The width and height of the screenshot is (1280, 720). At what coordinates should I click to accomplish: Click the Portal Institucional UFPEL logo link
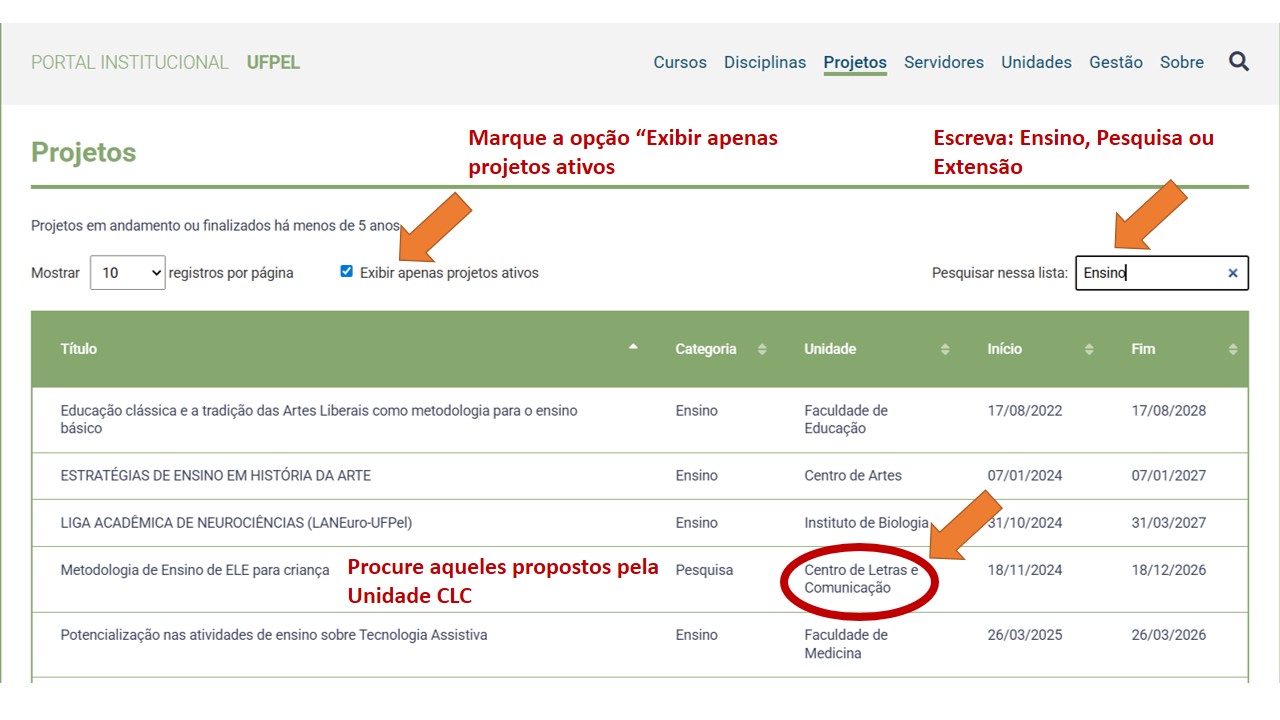165,62
